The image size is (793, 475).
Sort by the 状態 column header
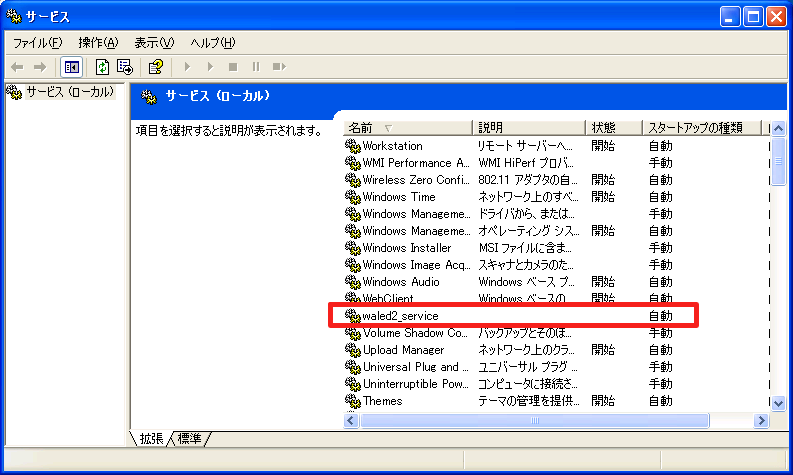(613, 127)
